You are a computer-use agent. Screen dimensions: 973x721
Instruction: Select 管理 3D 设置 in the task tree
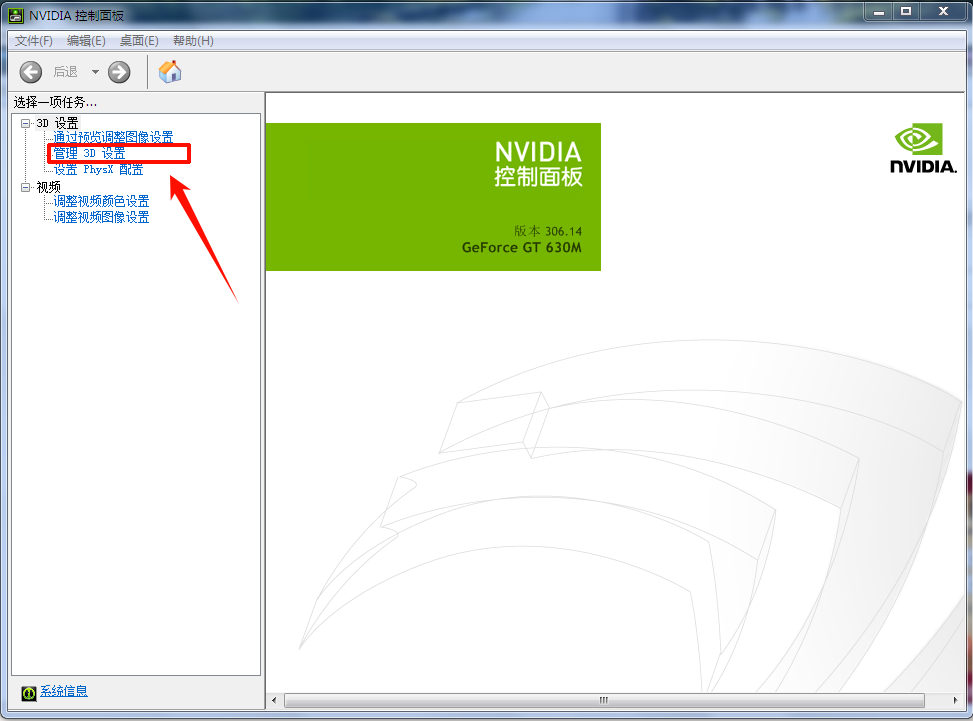(x=90, y=154)
